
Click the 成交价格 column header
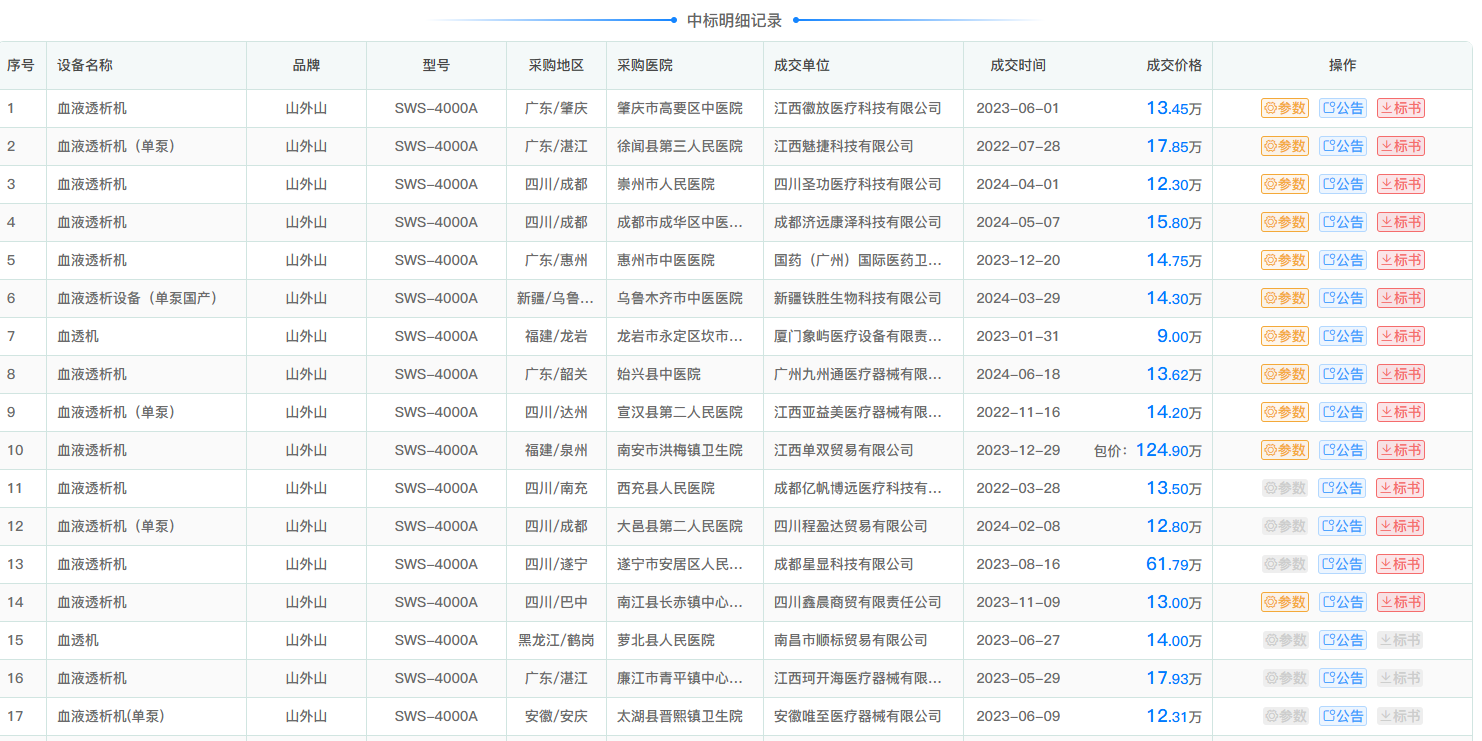(1174, 65)
